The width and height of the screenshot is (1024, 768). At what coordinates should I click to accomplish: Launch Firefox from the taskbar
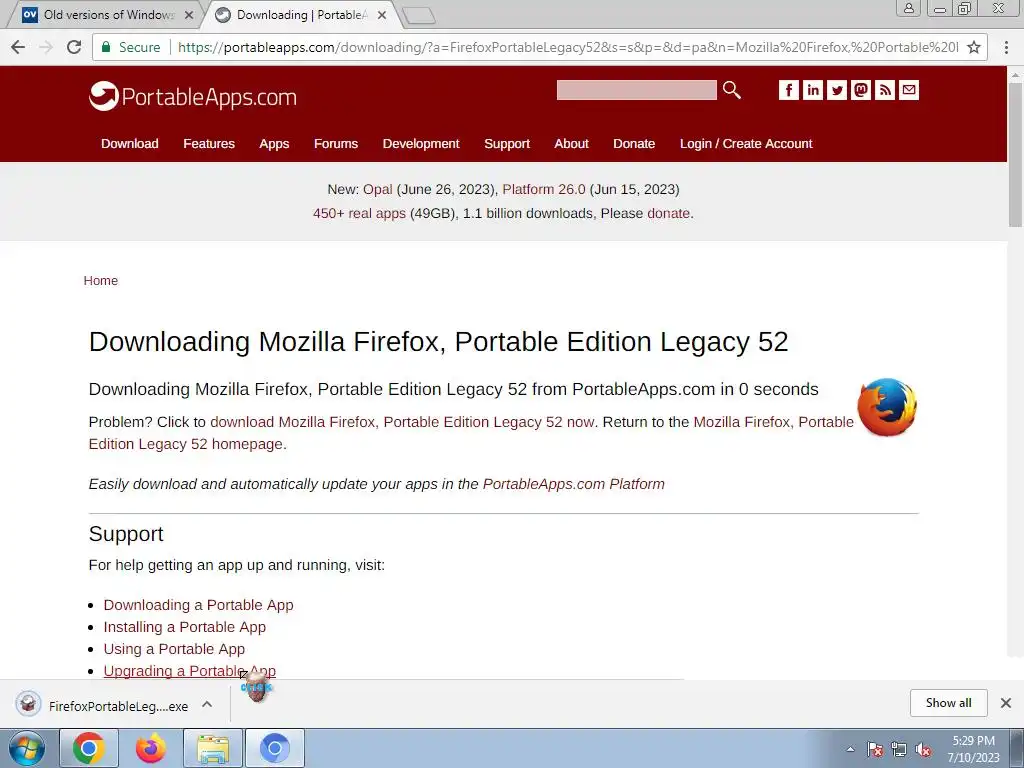[x=151, y=748]
